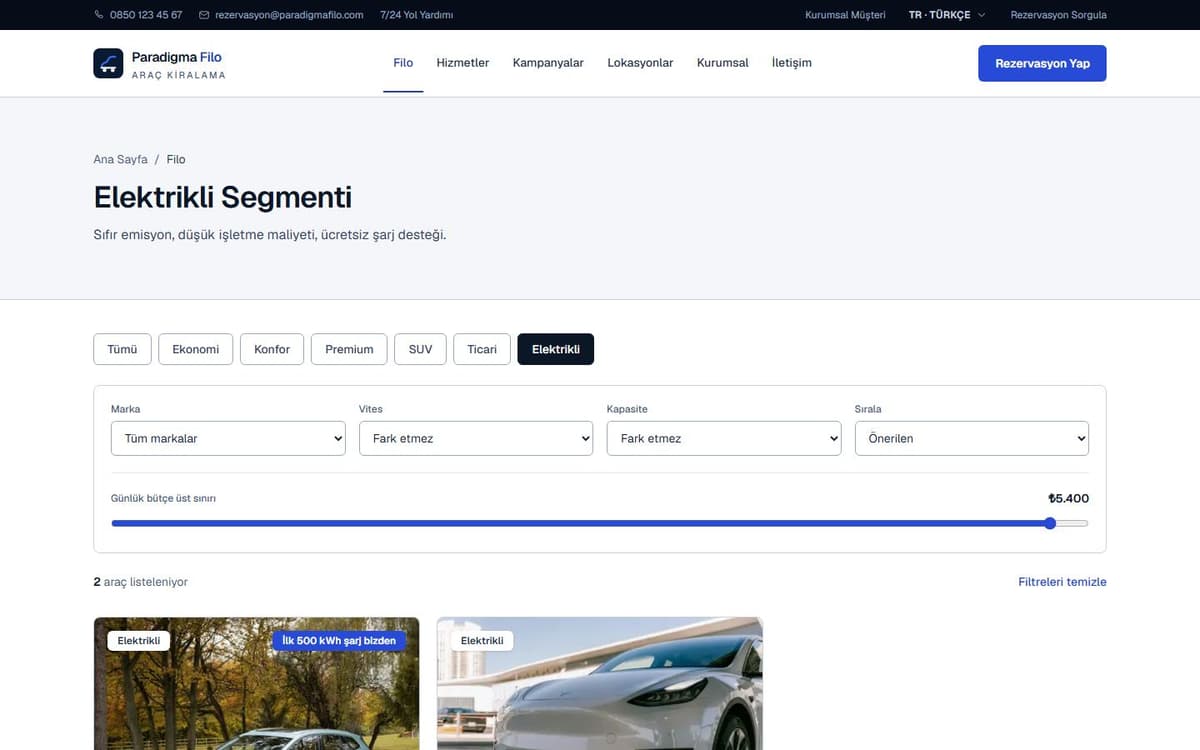Follow the Kurumsal Müşteri link
This screenshot has width=1200, height=750.
[x=845, y=15]
